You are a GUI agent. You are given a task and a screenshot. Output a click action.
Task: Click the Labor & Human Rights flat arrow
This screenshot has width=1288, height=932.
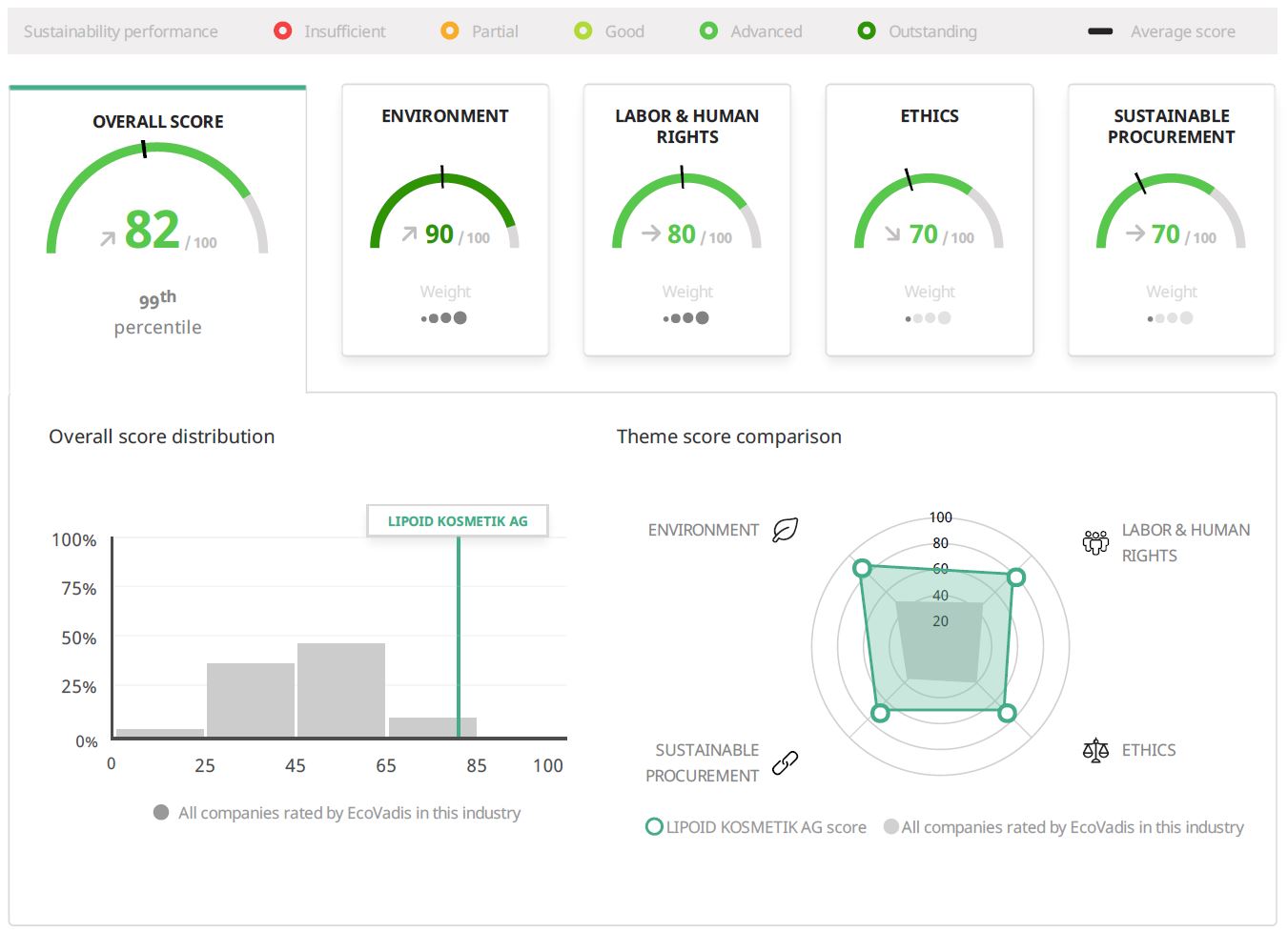[651, 233]
